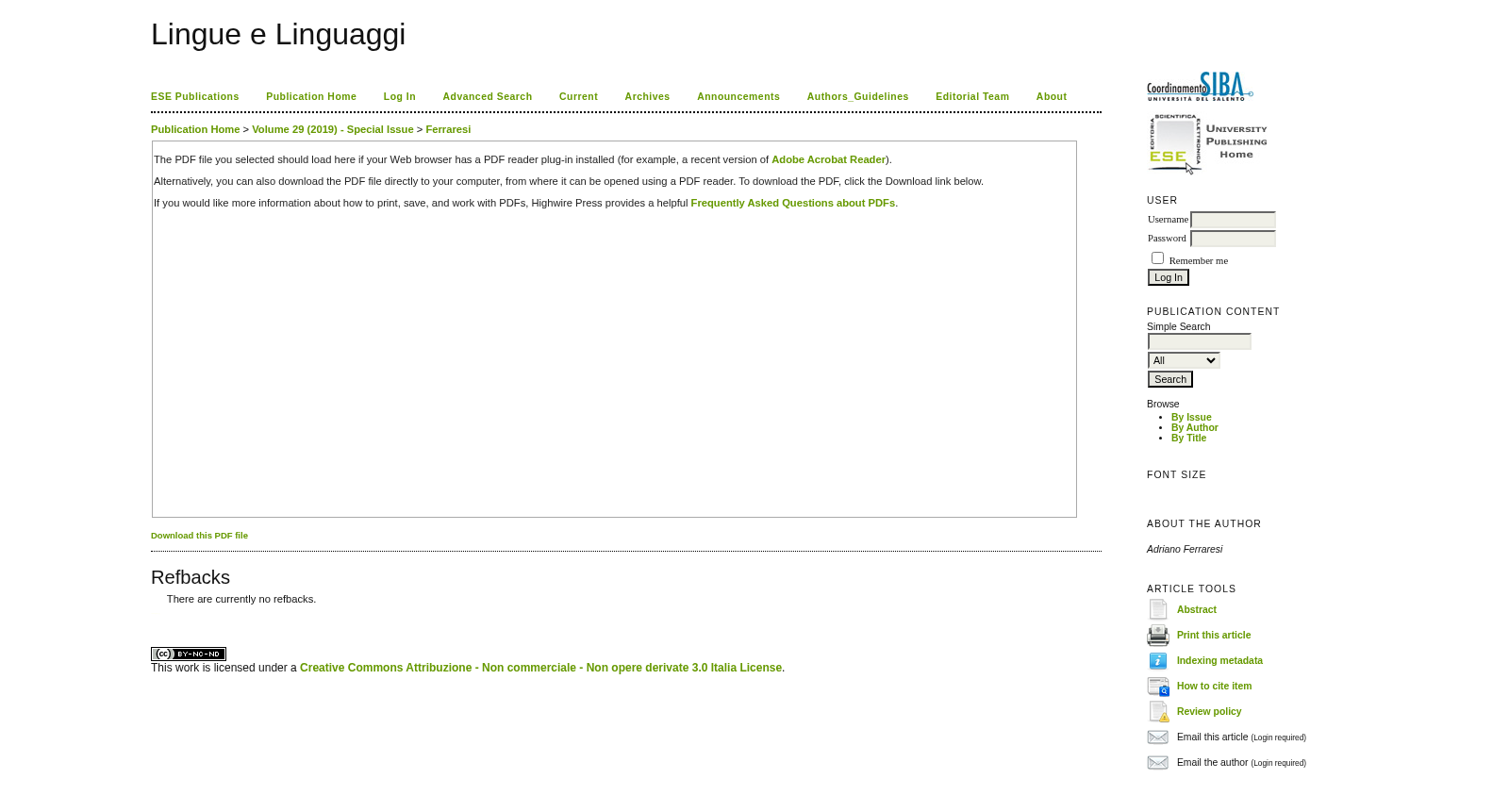Image resolution: width=1509 pixels, height=812 pixels.
Task: Open Frequently Asked Questions about PDFs link
Action: tap(793, 203)
